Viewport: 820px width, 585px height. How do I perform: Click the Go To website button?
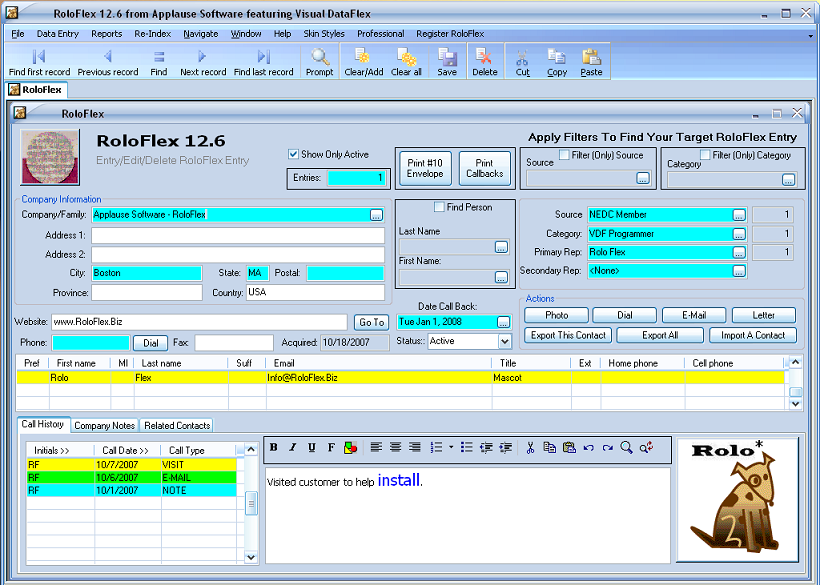tap(372, 323)
